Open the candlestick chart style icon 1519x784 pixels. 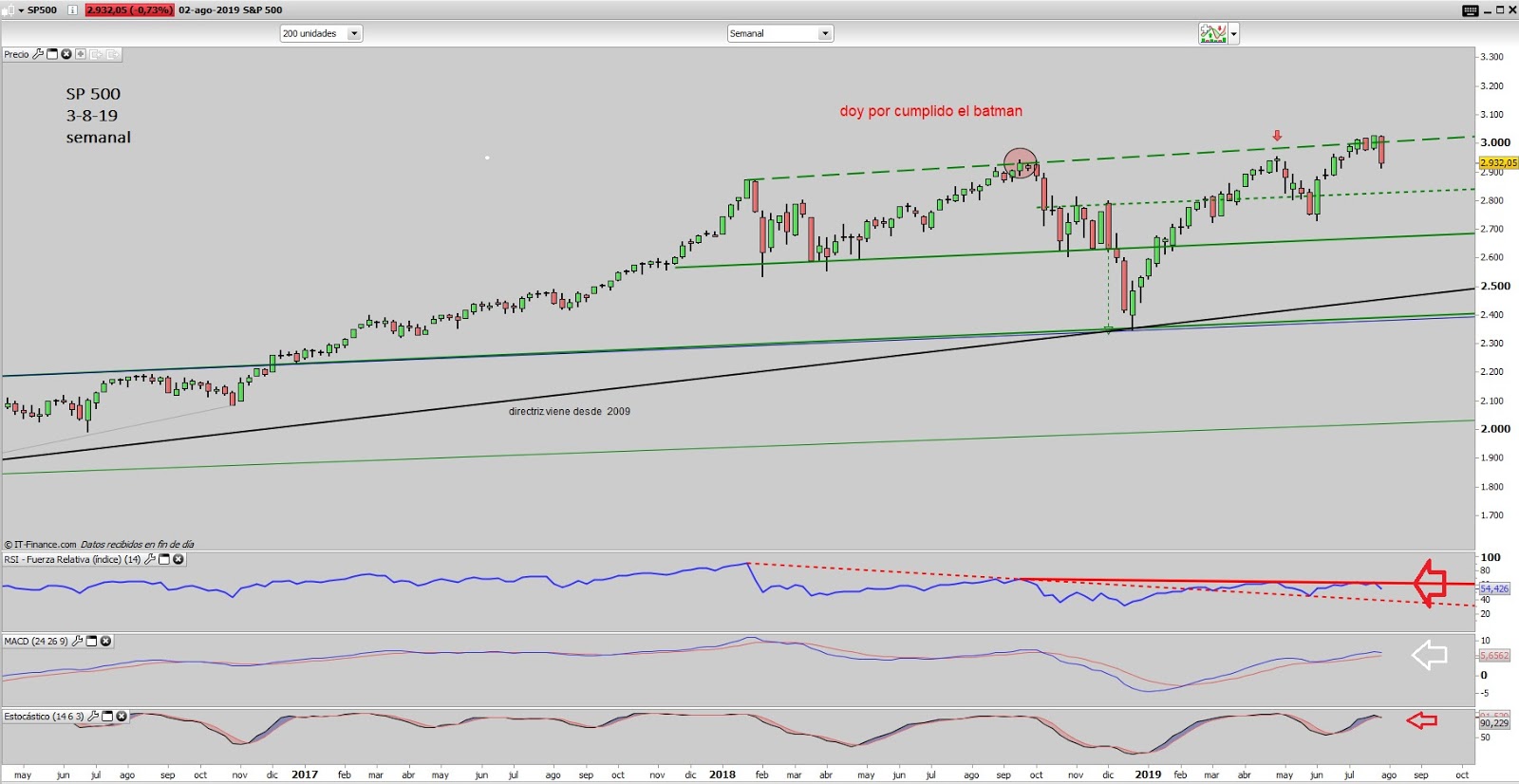pyautogui.click(x=8, y=9)
